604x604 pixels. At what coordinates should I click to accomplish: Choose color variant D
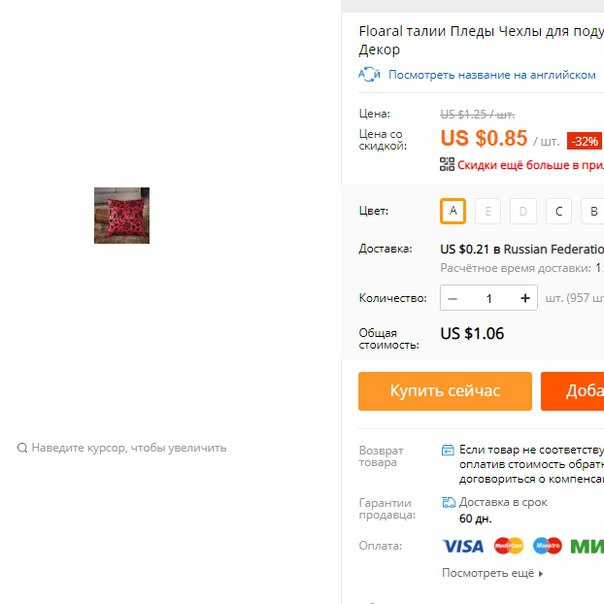523,211
